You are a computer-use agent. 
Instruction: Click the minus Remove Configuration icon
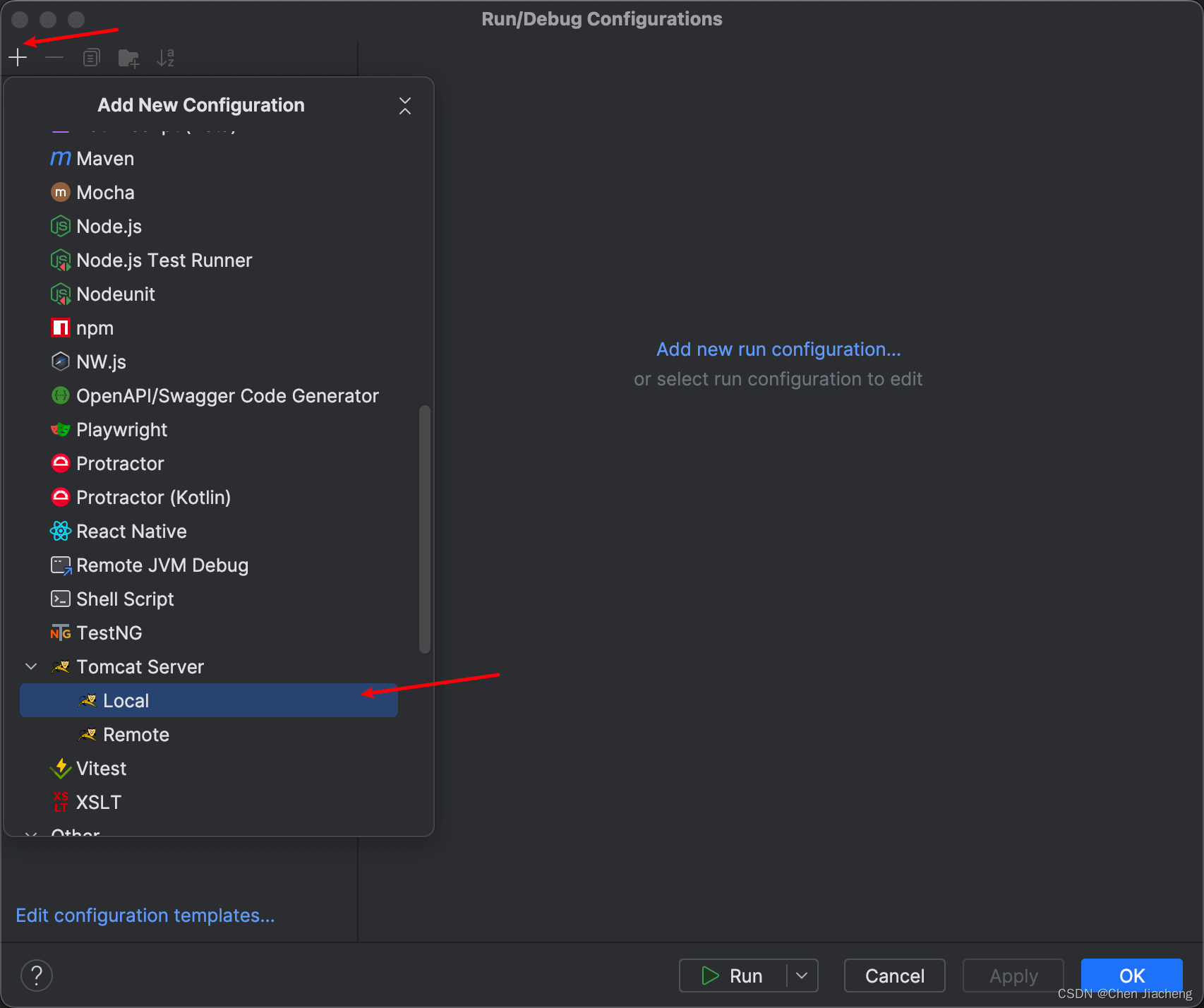click(x=54, y=57)
